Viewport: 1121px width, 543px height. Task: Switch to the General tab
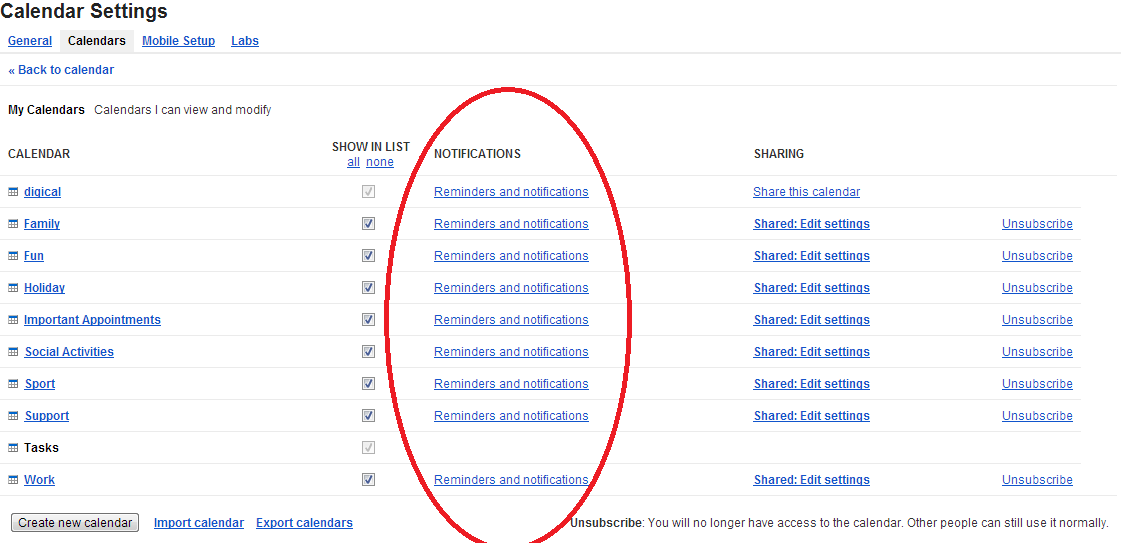click(x=30, y=41)
